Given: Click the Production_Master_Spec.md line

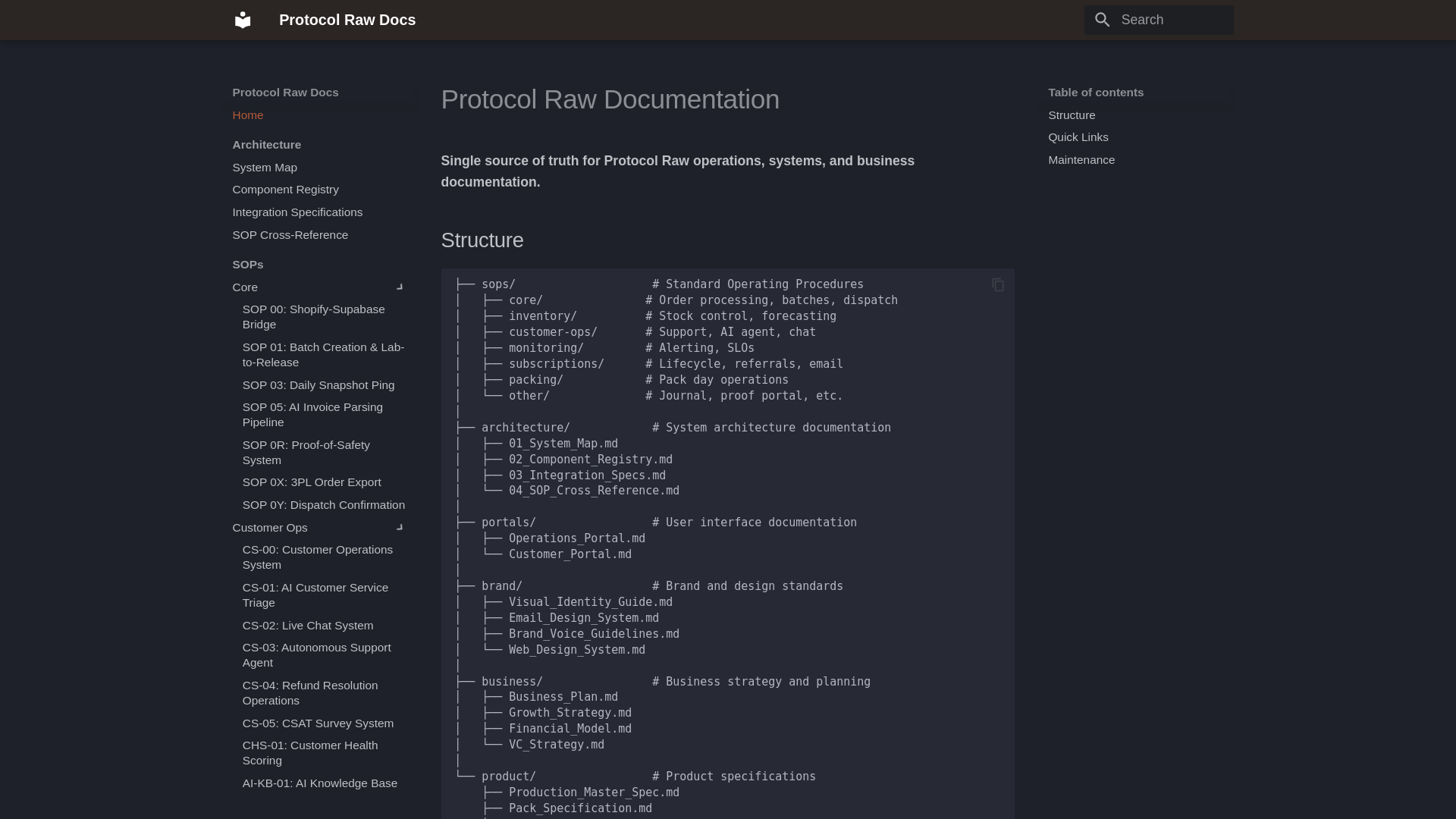Looking at the screenshot, I should pos(595,792).
